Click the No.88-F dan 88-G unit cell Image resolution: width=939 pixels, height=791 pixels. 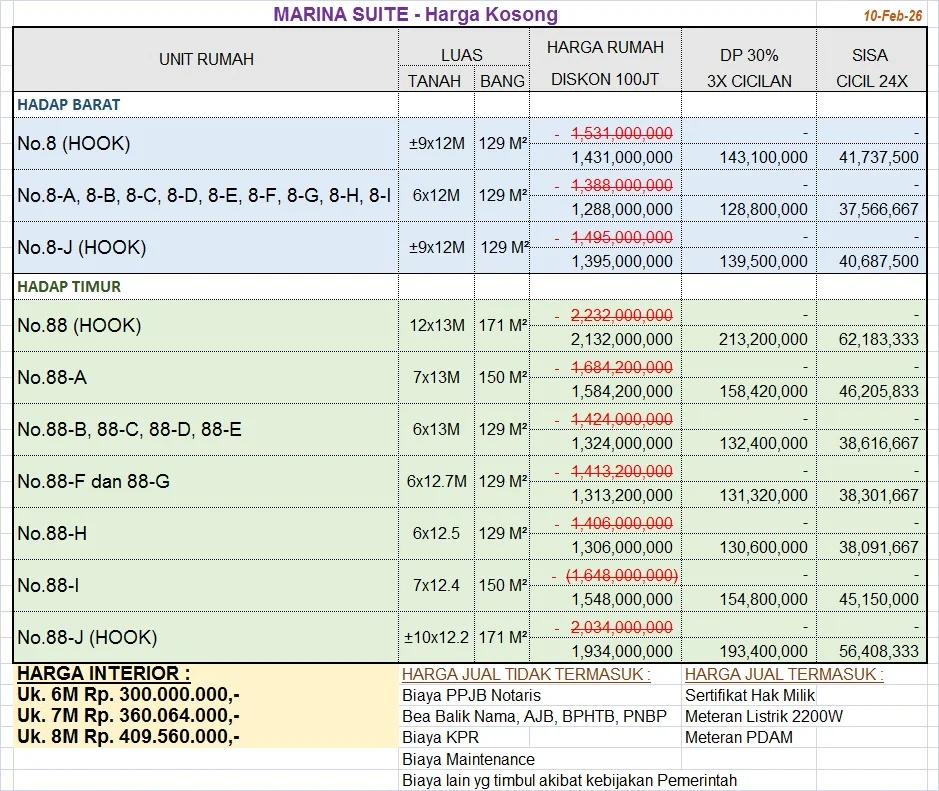[x=94, y=482]
